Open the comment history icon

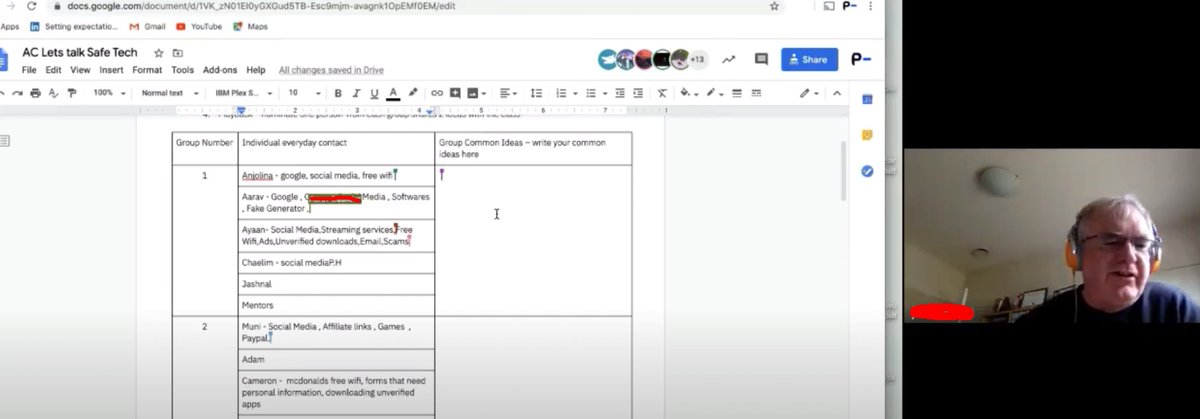(761, 59)
